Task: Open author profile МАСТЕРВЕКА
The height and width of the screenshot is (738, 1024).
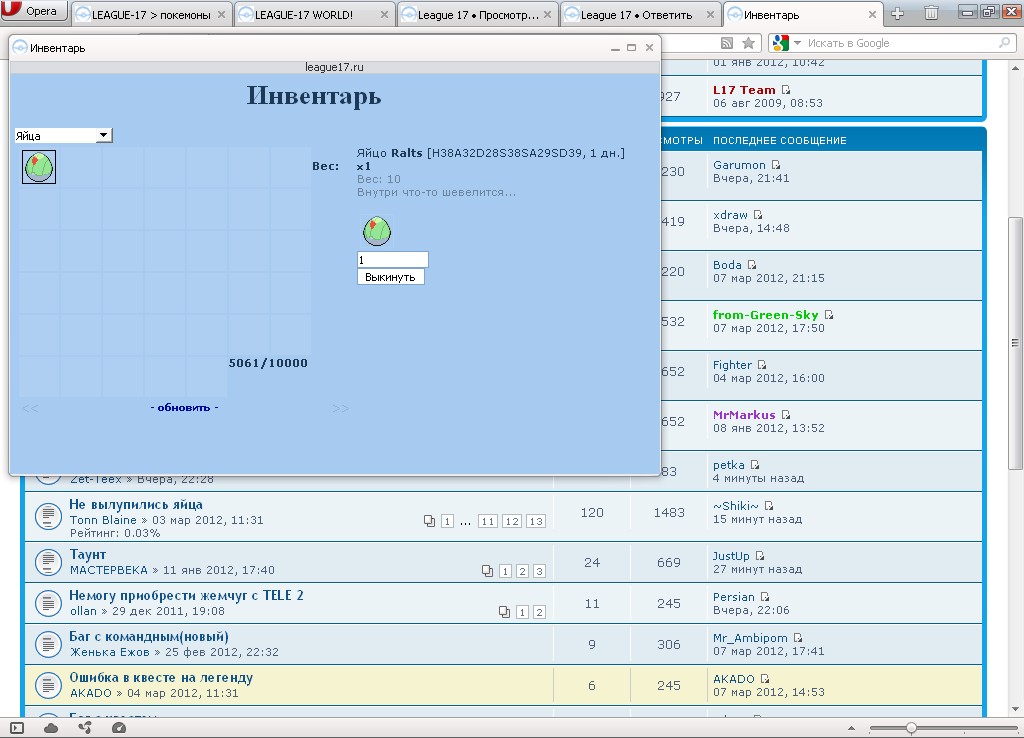Action: pyautogui.click(x=108, y=570)
